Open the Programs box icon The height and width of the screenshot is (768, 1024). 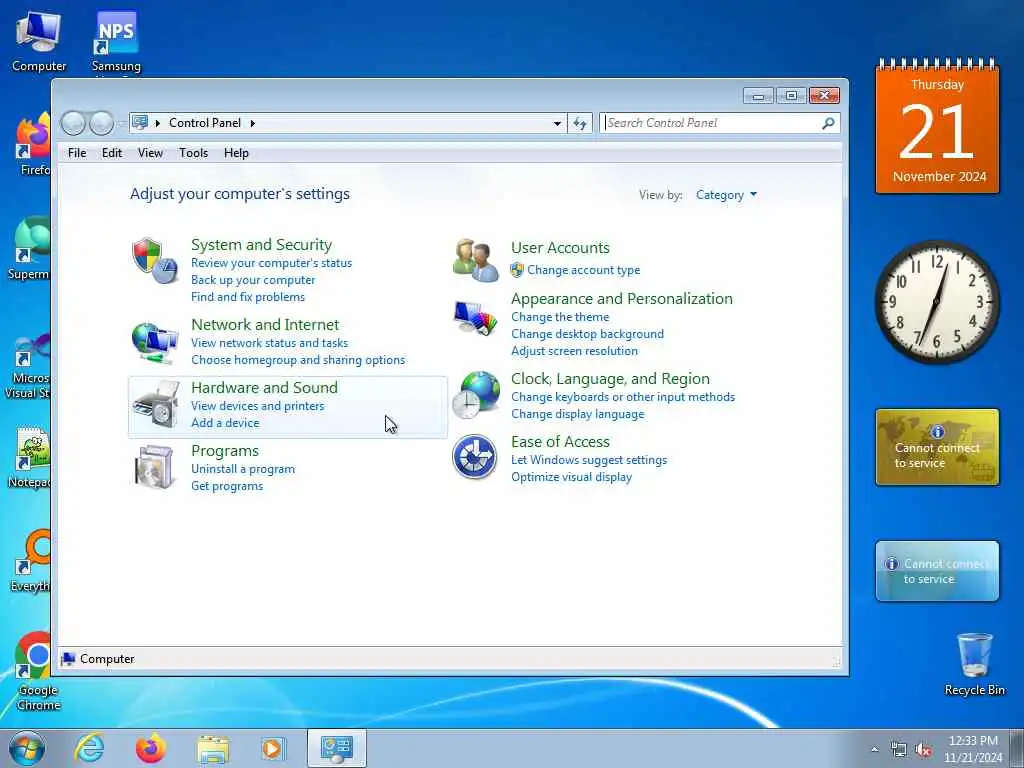[x=154, y=467]
